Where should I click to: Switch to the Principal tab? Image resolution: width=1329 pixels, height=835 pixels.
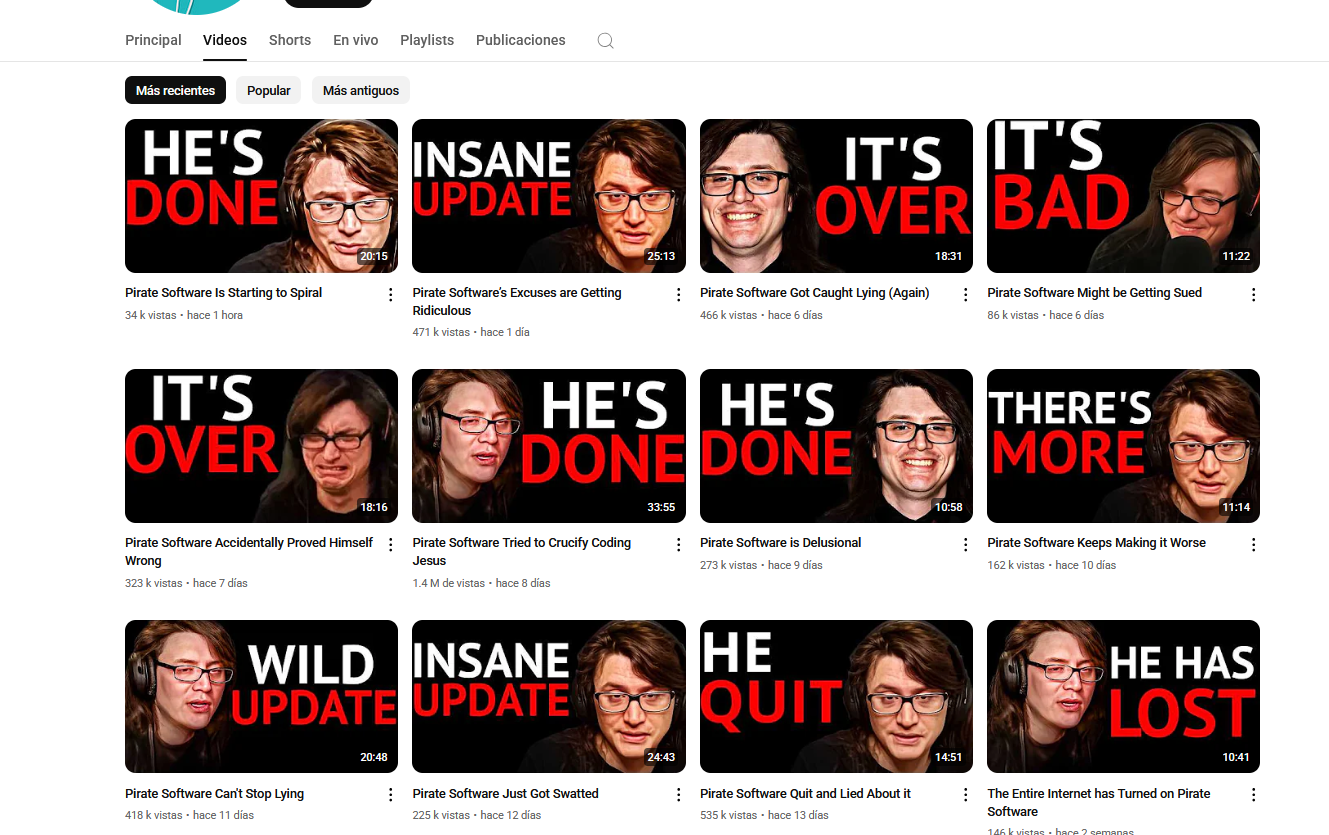click(153, 40)
